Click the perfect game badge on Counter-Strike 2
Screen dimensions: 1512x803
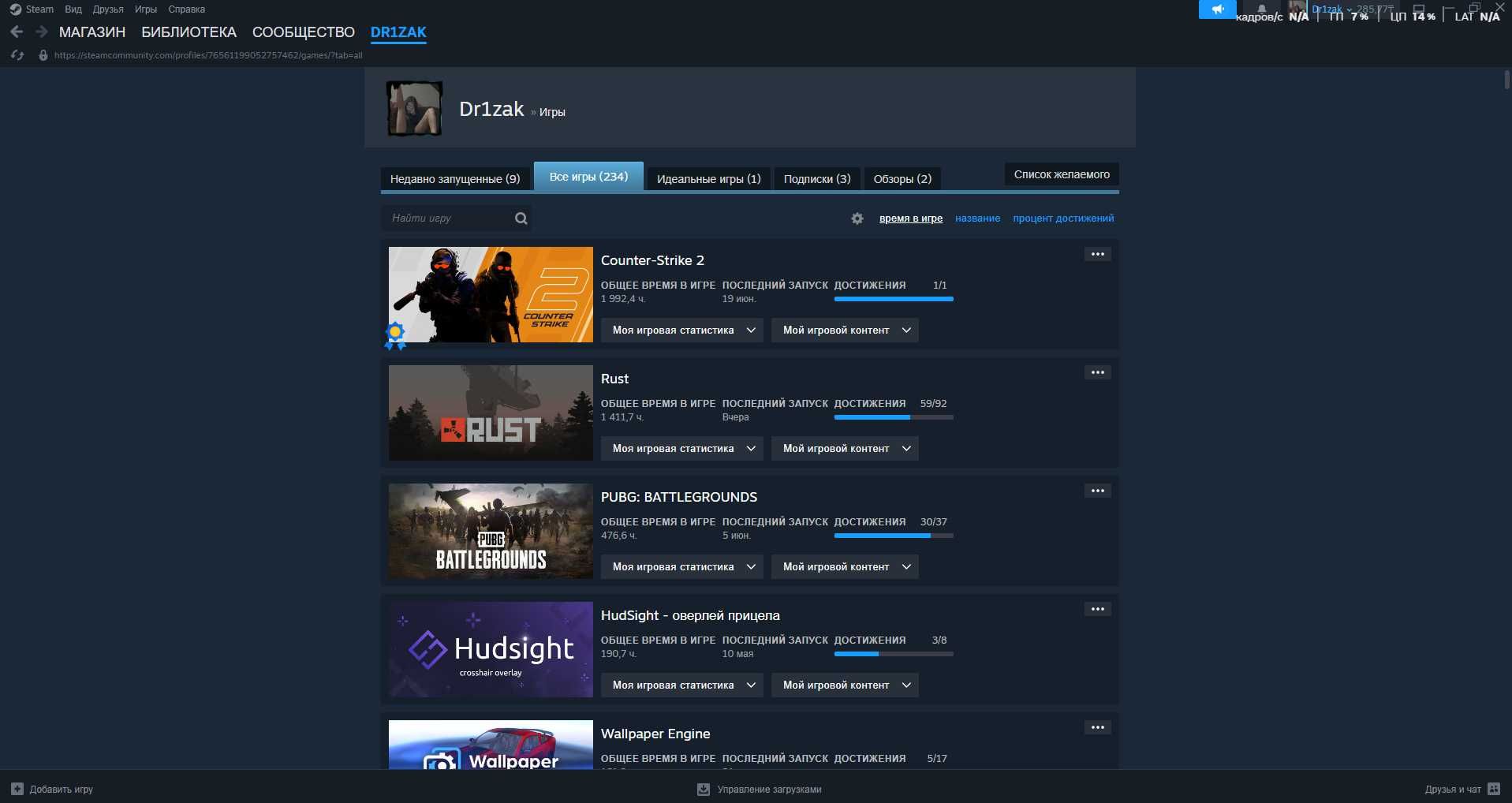click(395, 335)
